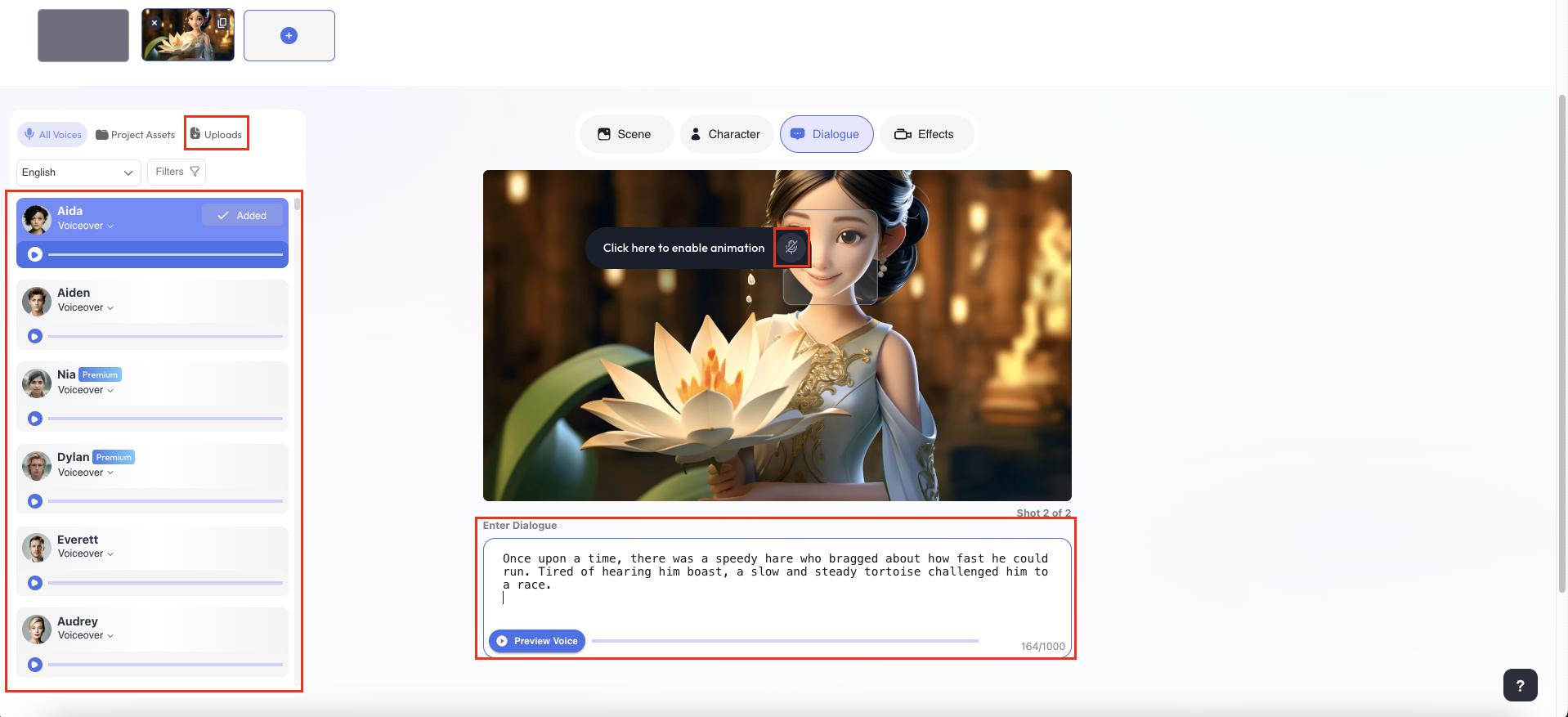Click the Premium badge next to Dylan
The width and height of the screenshot is (1568, 717).
pos(114,457)
